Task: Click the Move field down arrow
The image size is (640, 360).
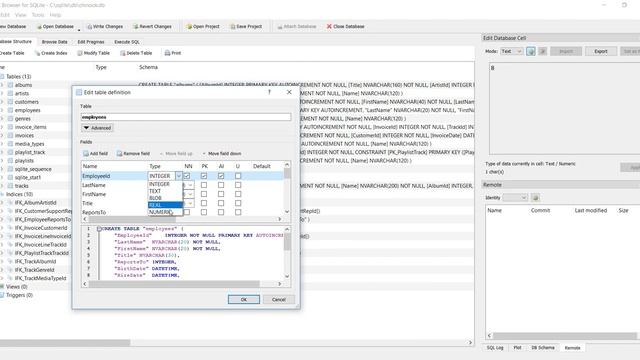Action: click(204, 153)
